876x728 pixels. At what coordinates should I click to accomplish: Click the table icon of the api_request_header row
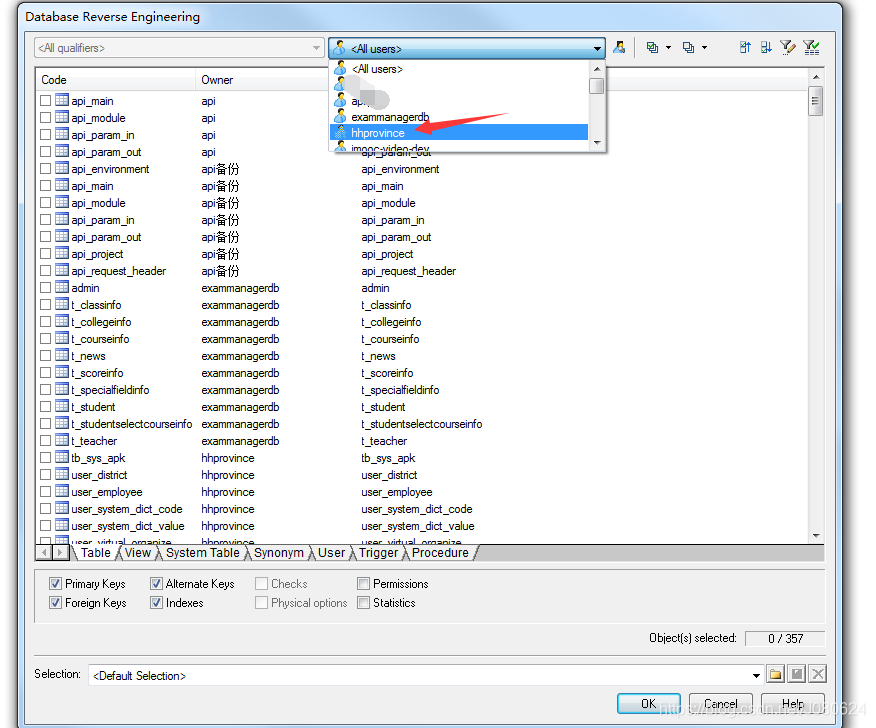61,270
